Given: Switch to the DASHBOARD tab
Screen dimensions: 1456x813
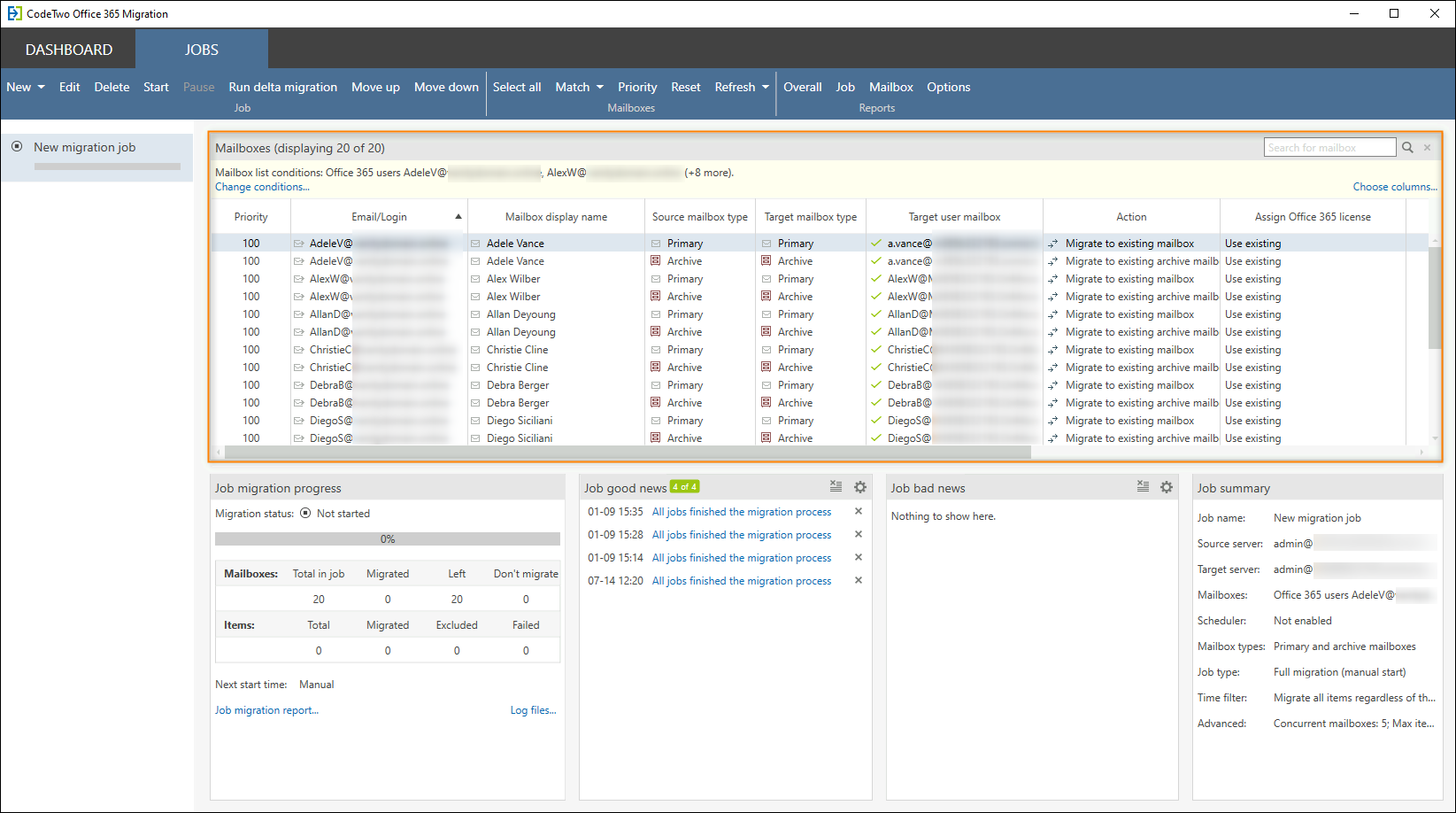Looking at the screenshot, I should click(69, 50).
